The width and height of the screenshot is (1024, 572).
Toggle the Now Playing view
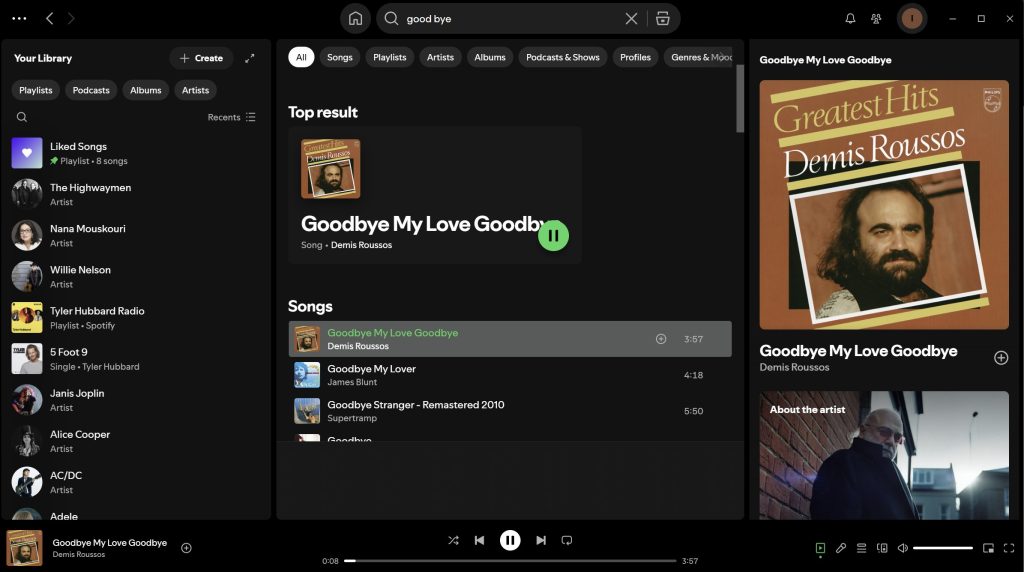(x=820, y=548)
